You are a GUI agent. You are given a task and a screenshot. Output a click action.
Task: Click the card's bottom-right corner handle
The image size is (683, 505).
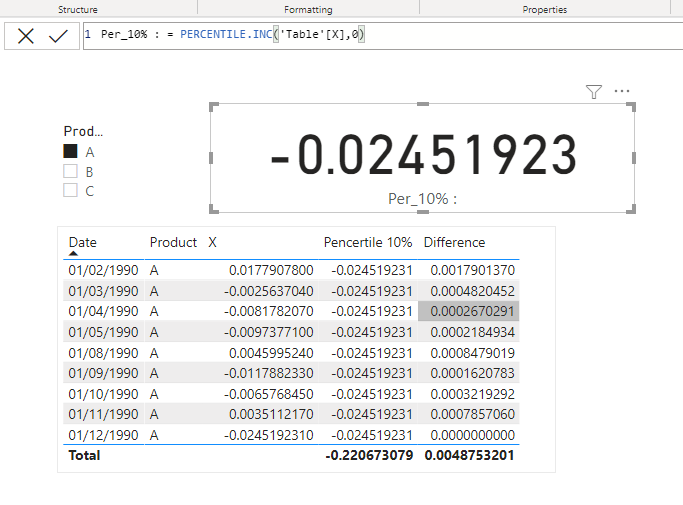pyautogui.click(x=632, y=210)
